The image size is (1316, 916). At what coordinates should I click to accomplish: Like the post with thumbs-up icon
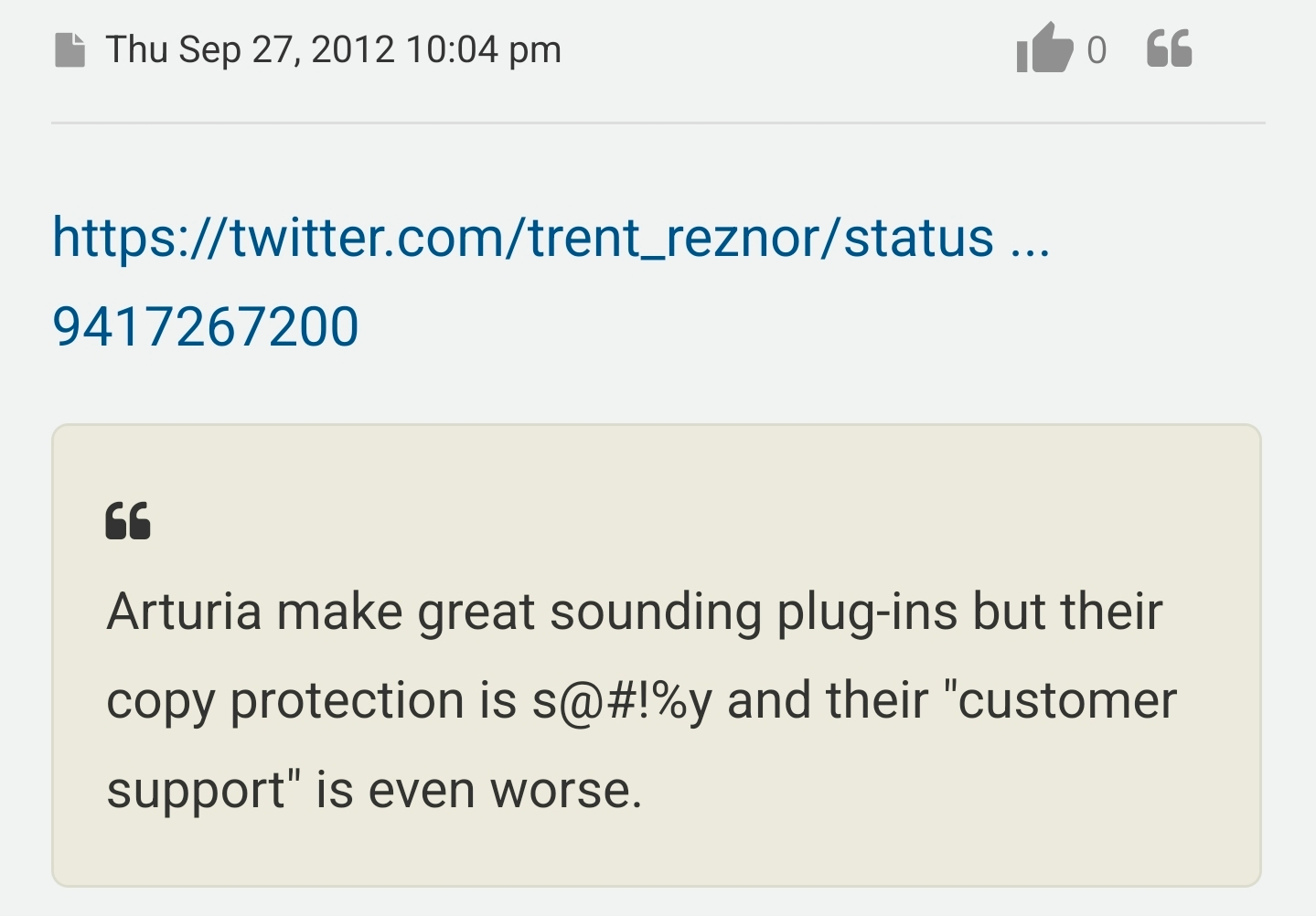pos(1043,48)
